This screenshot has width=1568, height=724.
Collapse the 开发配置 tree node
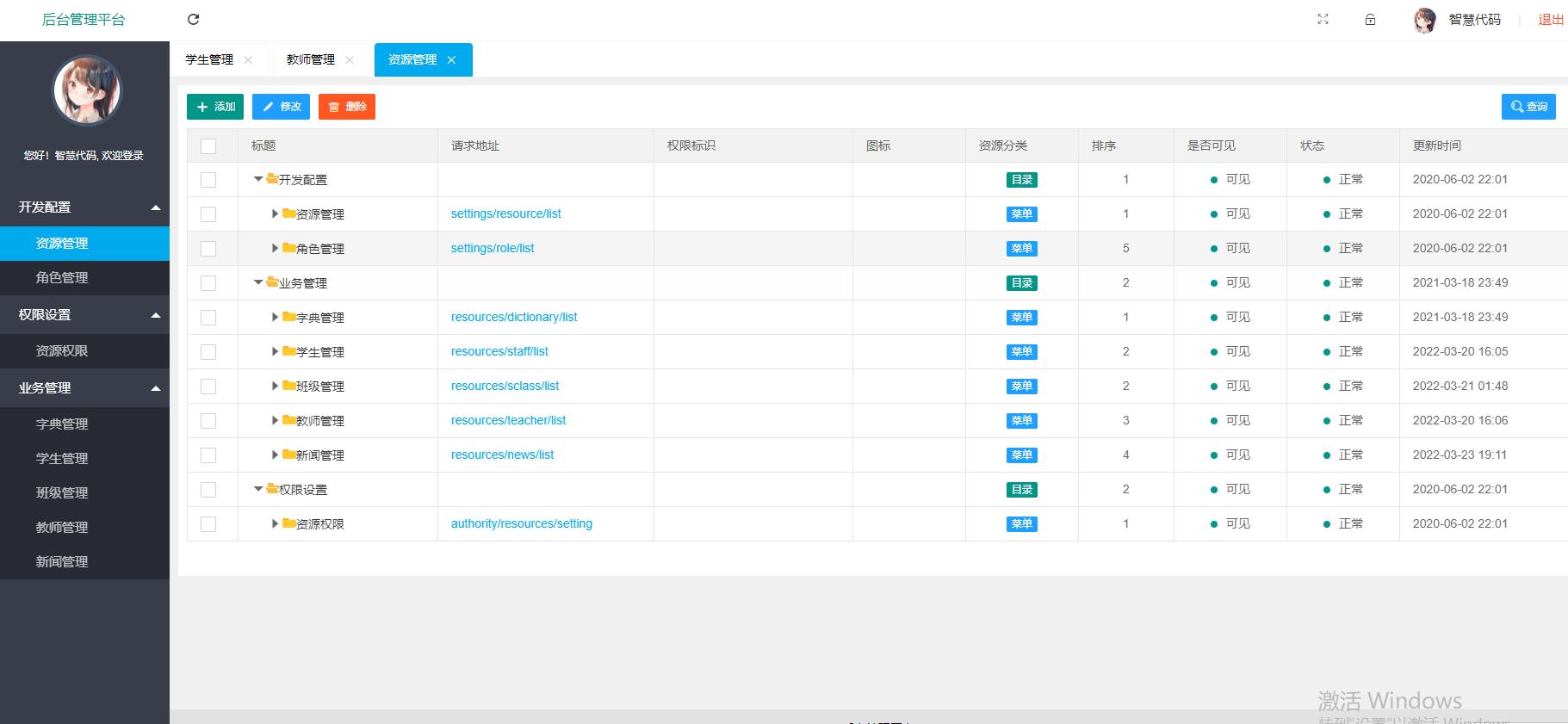pos(258,179)
